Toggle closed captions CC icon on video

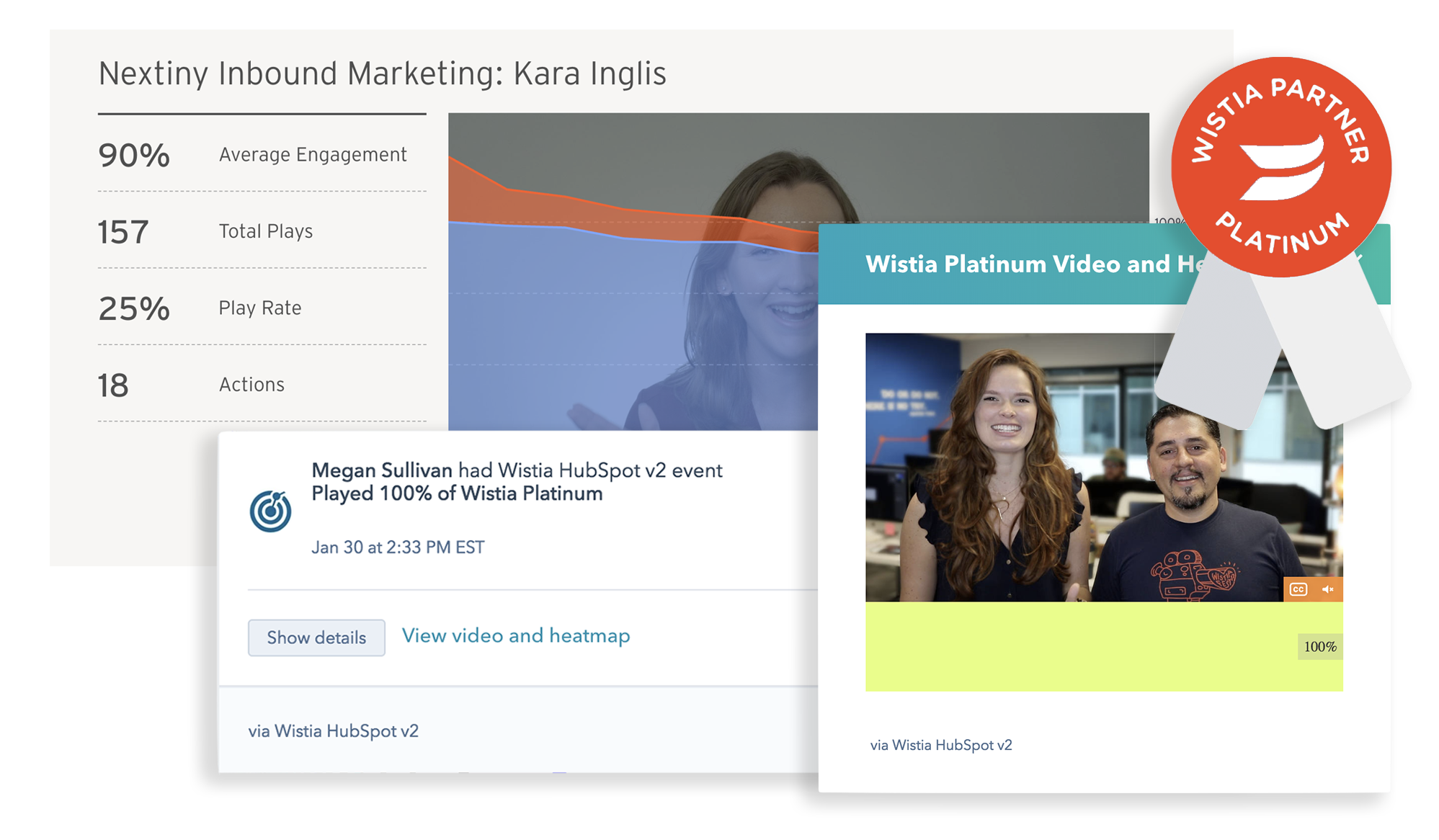[x=1298, y=589]
